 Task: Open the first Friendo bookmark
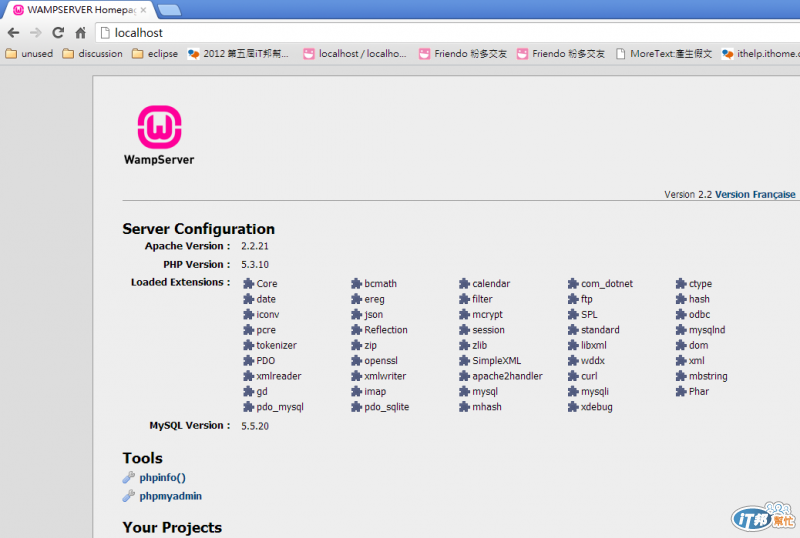click(463, 54)
